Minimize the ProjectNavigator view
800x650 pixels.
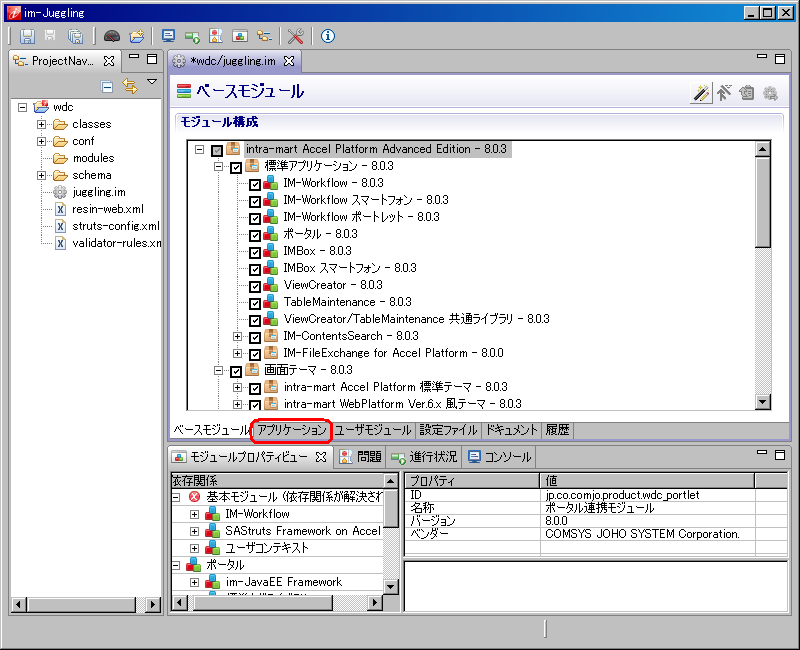point(134,58)
